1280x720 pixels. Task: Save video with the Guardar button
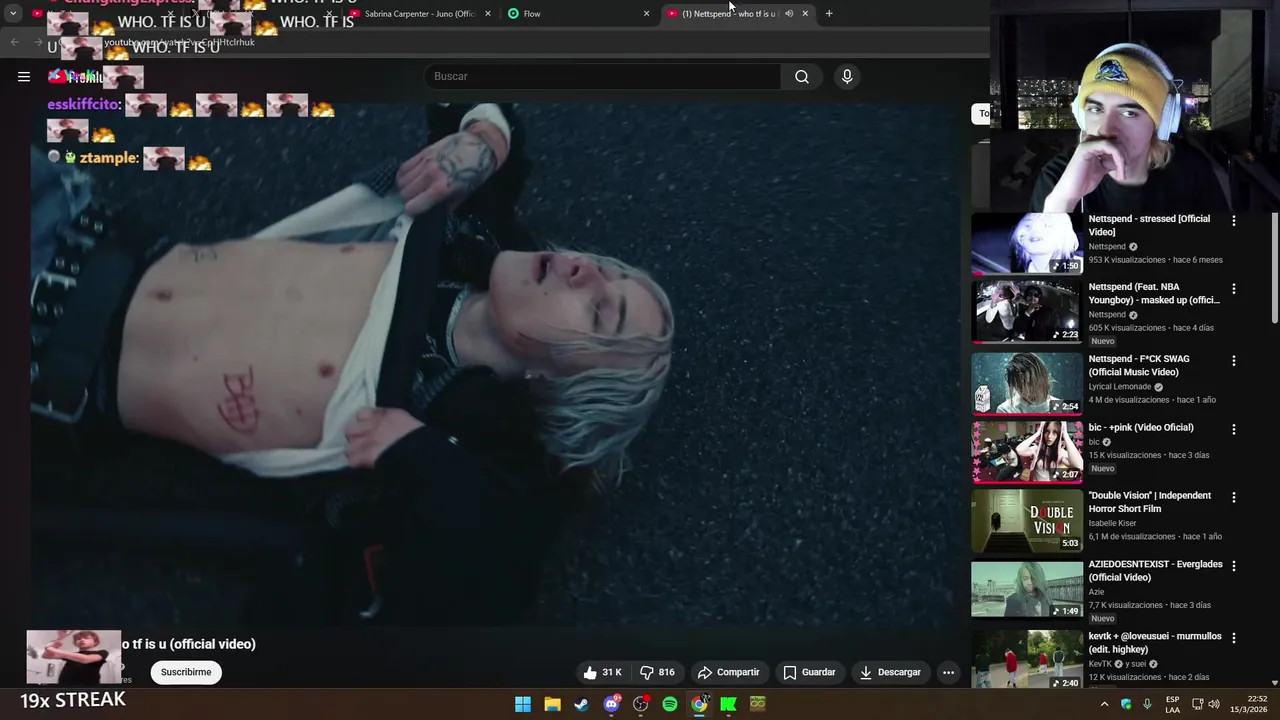click(x=809, y=672)
